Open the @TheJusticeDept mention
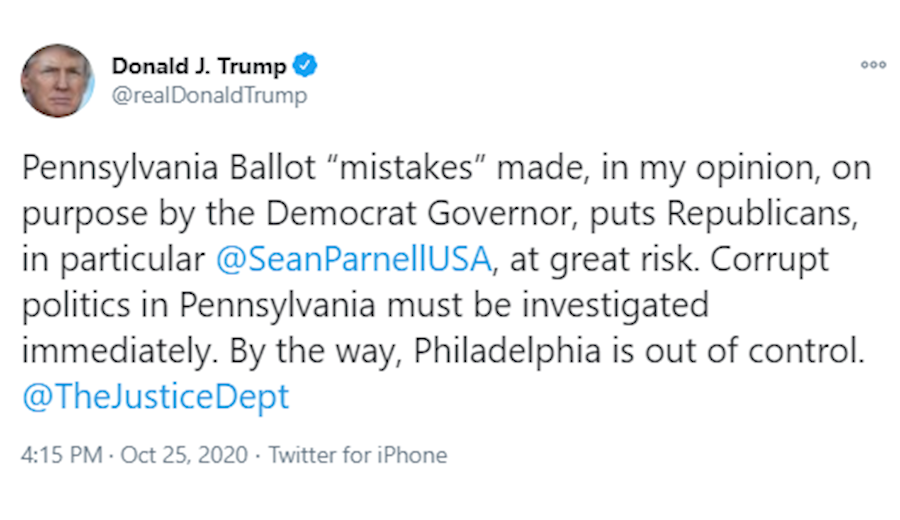The height and width of the screenshot is (520, 900). click(x=155, y=396)
